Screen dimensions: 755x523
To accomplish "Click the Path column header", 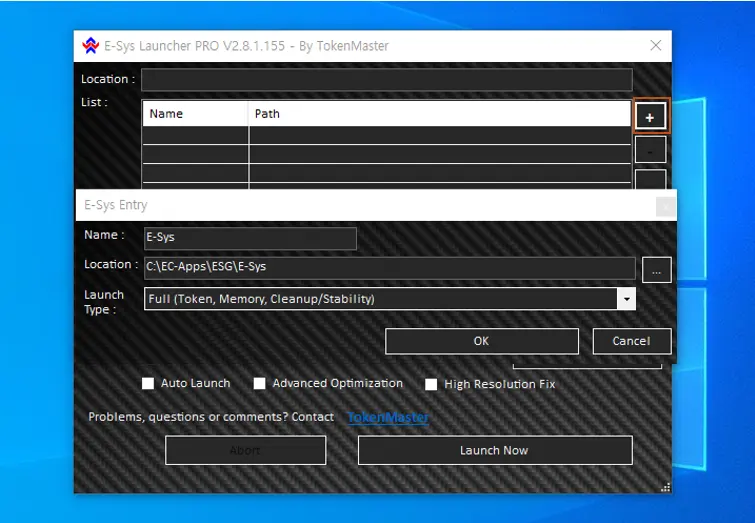I will tap(440, 114).
